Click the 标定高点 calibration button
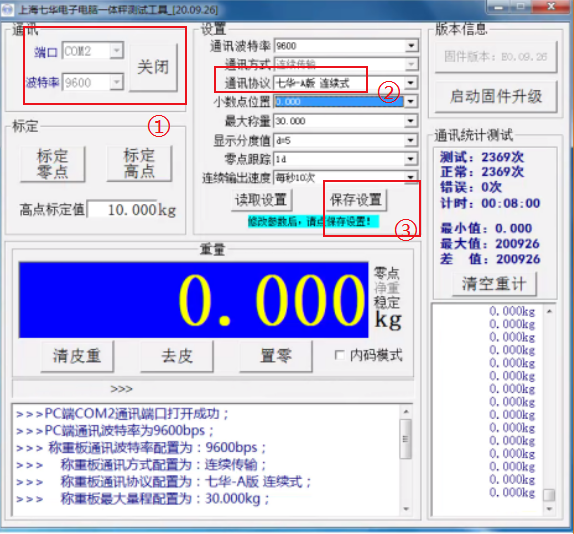 [139, 163]
